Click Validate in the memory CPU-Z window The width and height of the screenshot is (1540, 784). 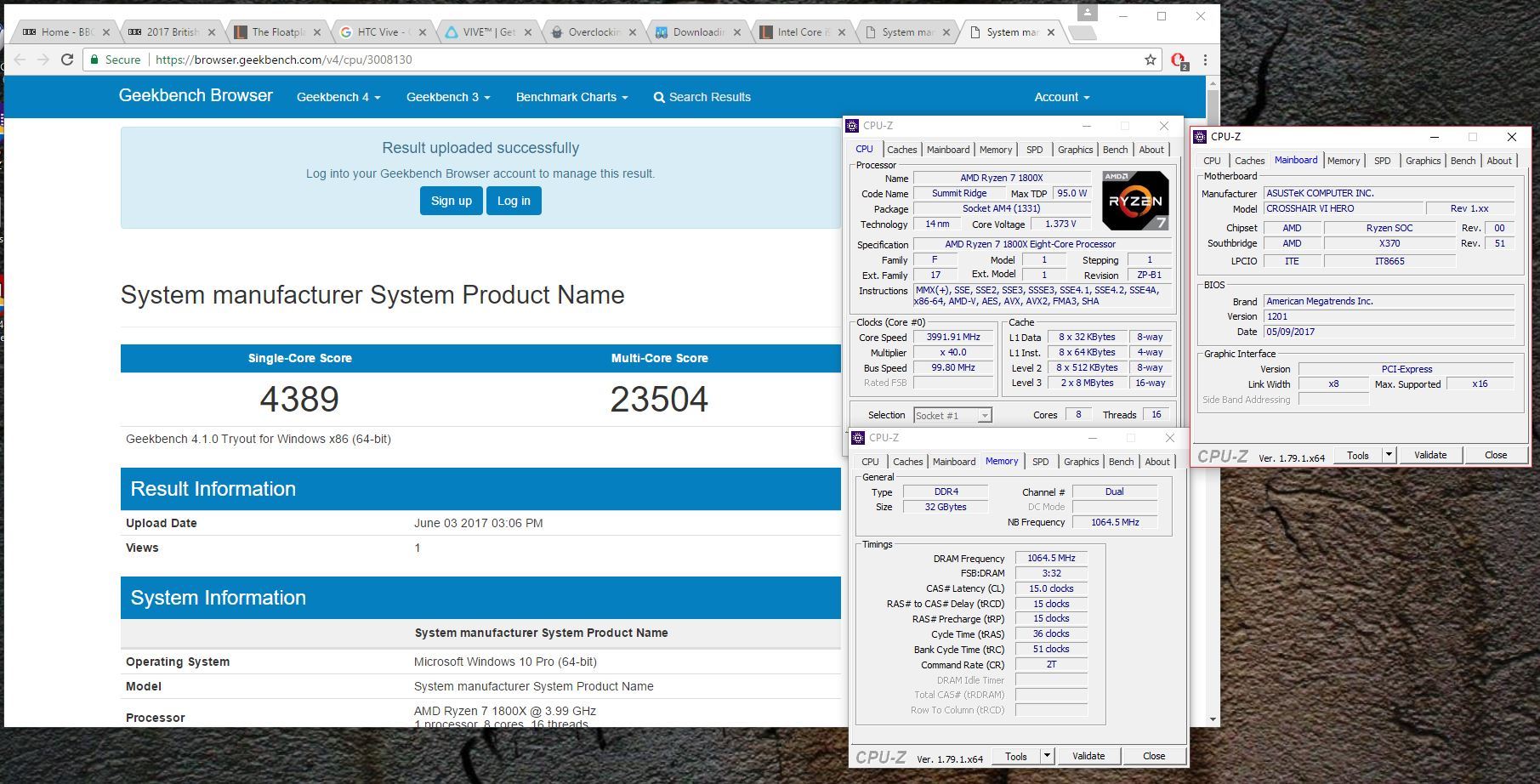1088,756
